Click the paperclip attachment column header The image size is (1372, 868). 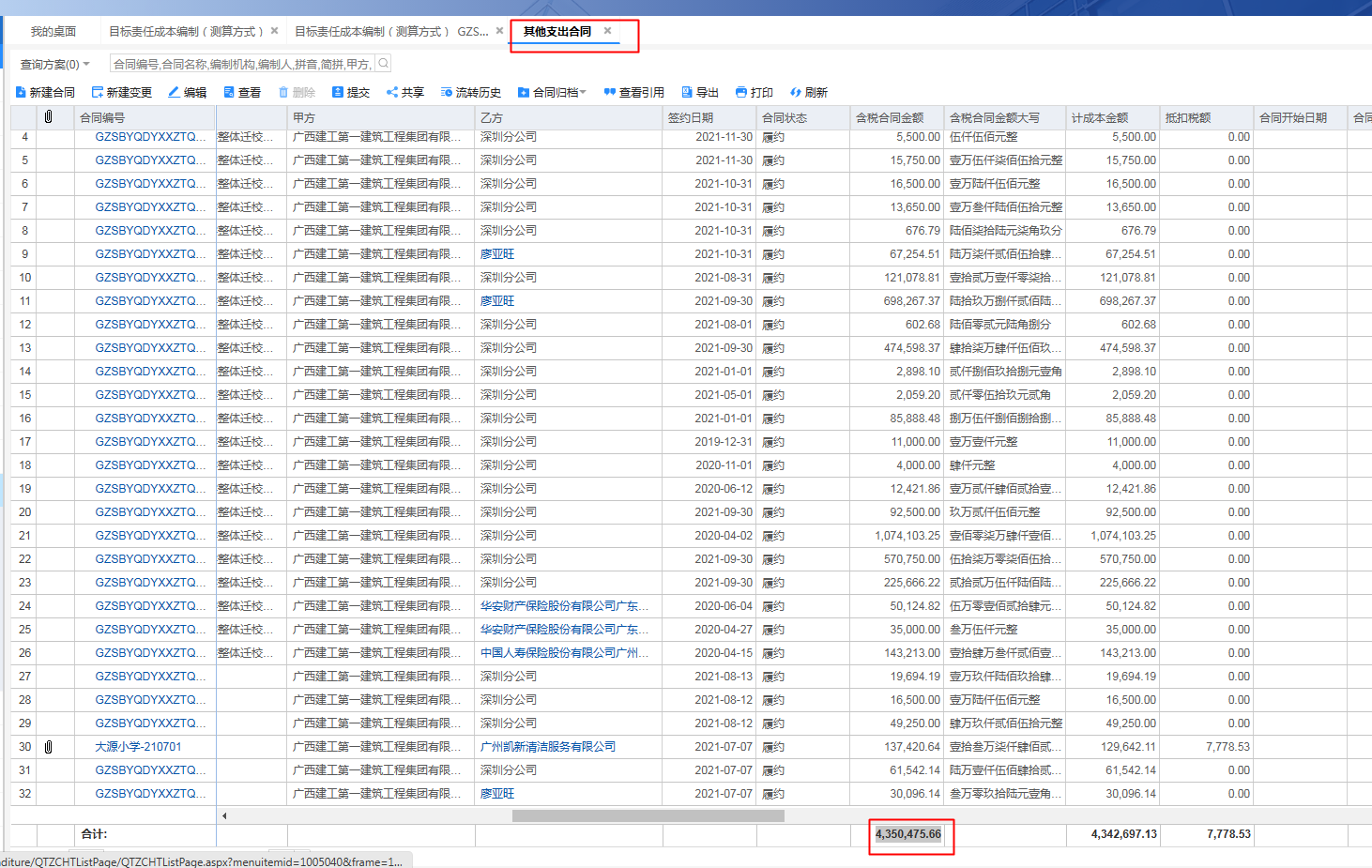coord(48,117)
